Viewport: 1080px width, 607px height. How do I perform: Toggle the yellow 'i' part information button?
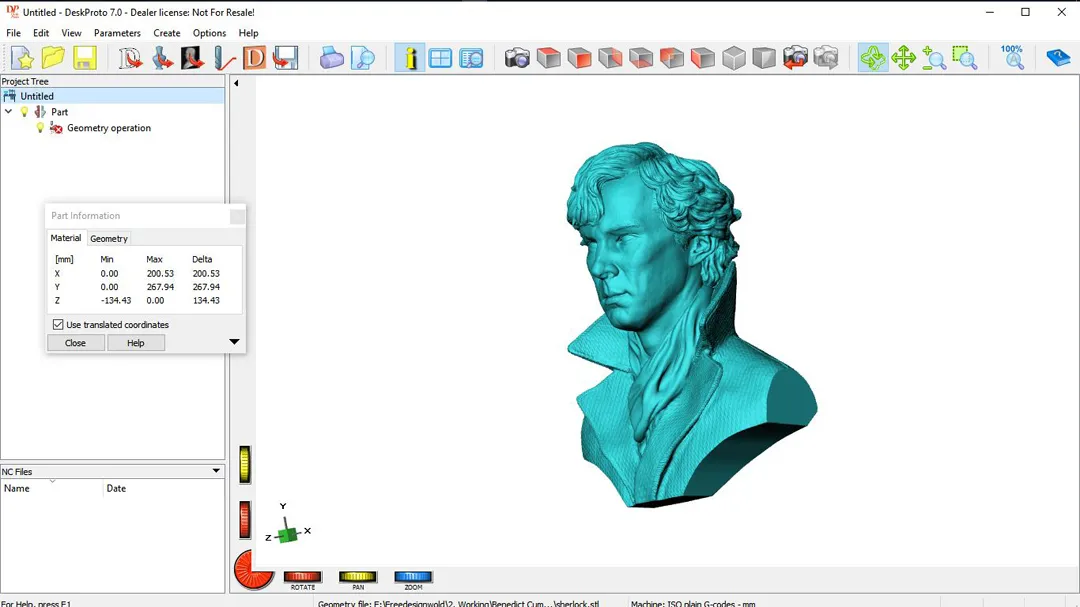point(410,58)
